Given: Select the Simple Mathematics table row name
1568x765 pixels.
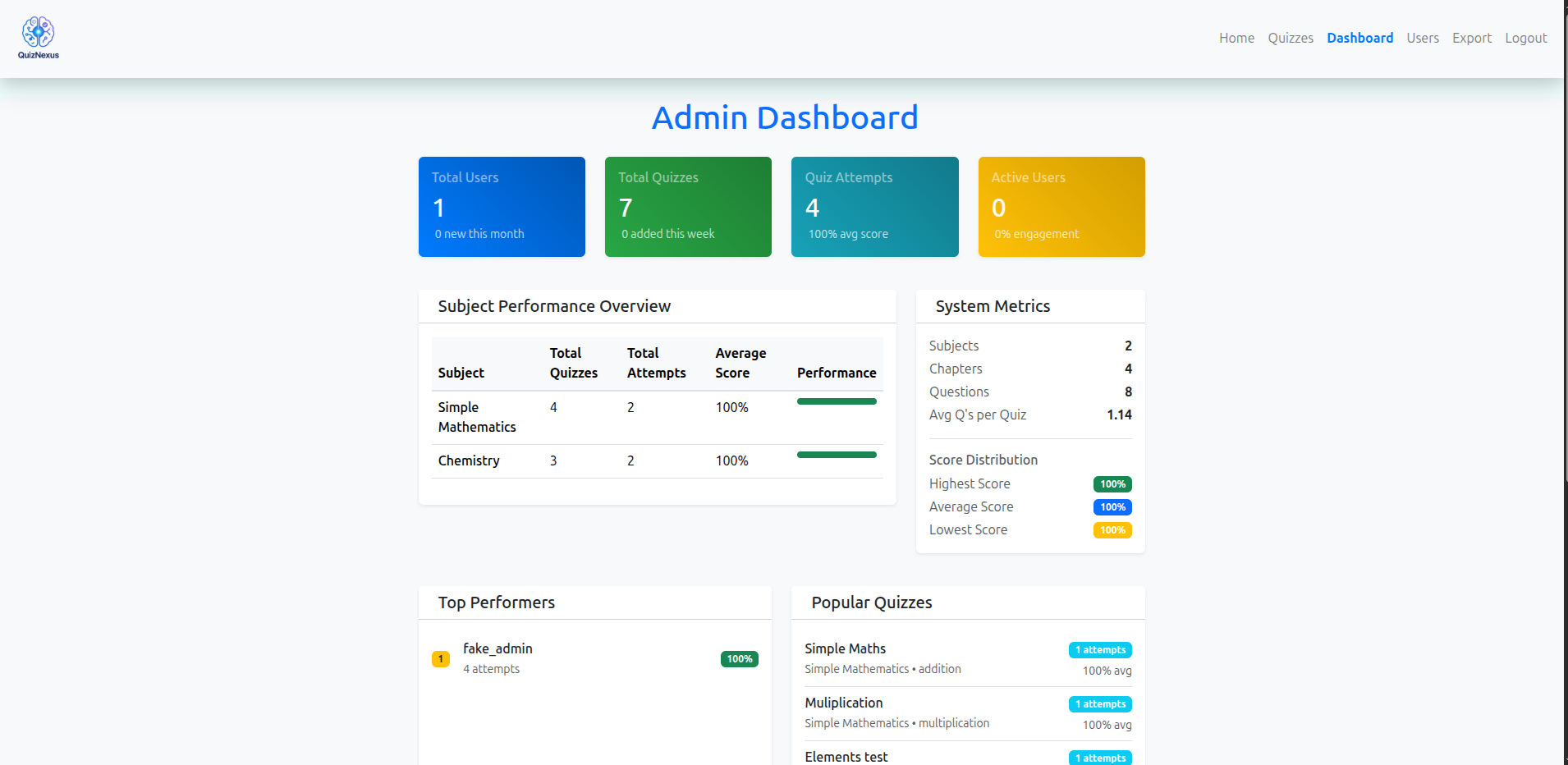Looking at the screenshot, I should tap(477, 417).
